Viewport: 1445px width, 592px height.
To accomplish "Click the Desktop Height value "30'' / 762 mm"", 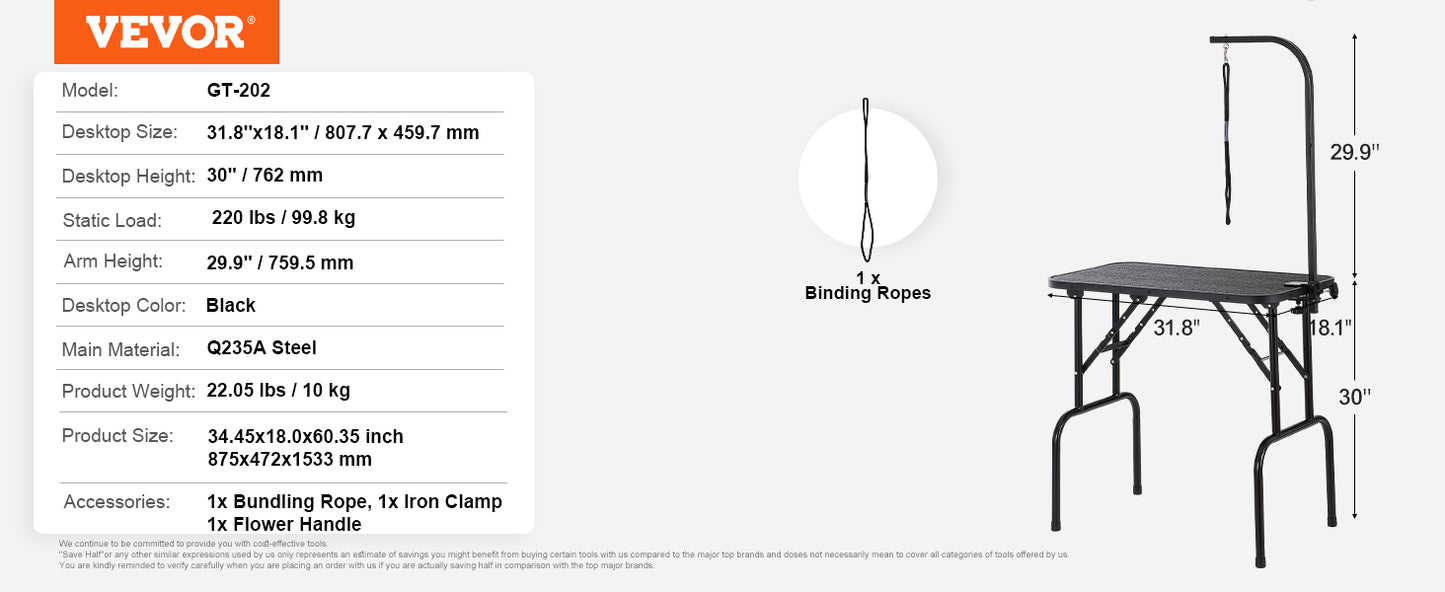I will pyautogui.click(x=264, y=175).
